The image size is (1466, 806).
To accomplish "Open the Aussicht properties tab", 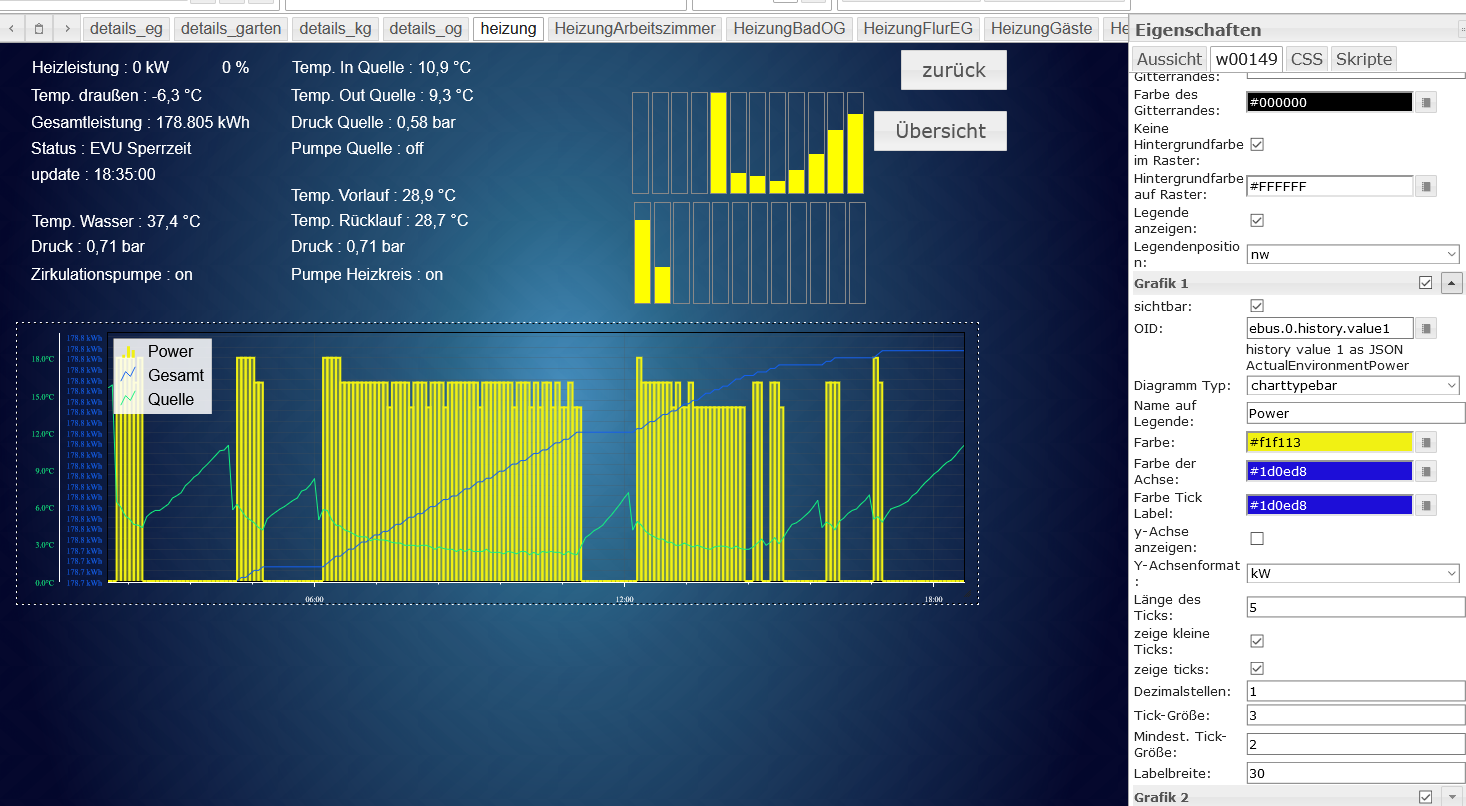I will pyautogui.click(x=1169, y=59).
